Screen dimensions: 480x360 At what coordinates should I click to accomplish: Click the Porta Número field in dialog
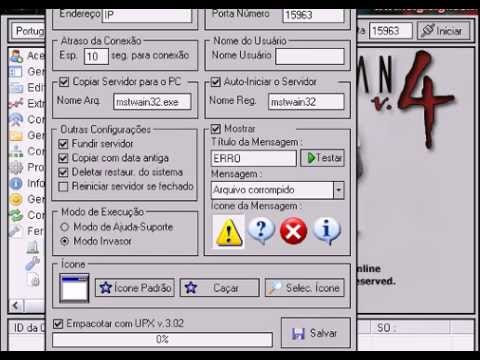[x=313, y=15]
